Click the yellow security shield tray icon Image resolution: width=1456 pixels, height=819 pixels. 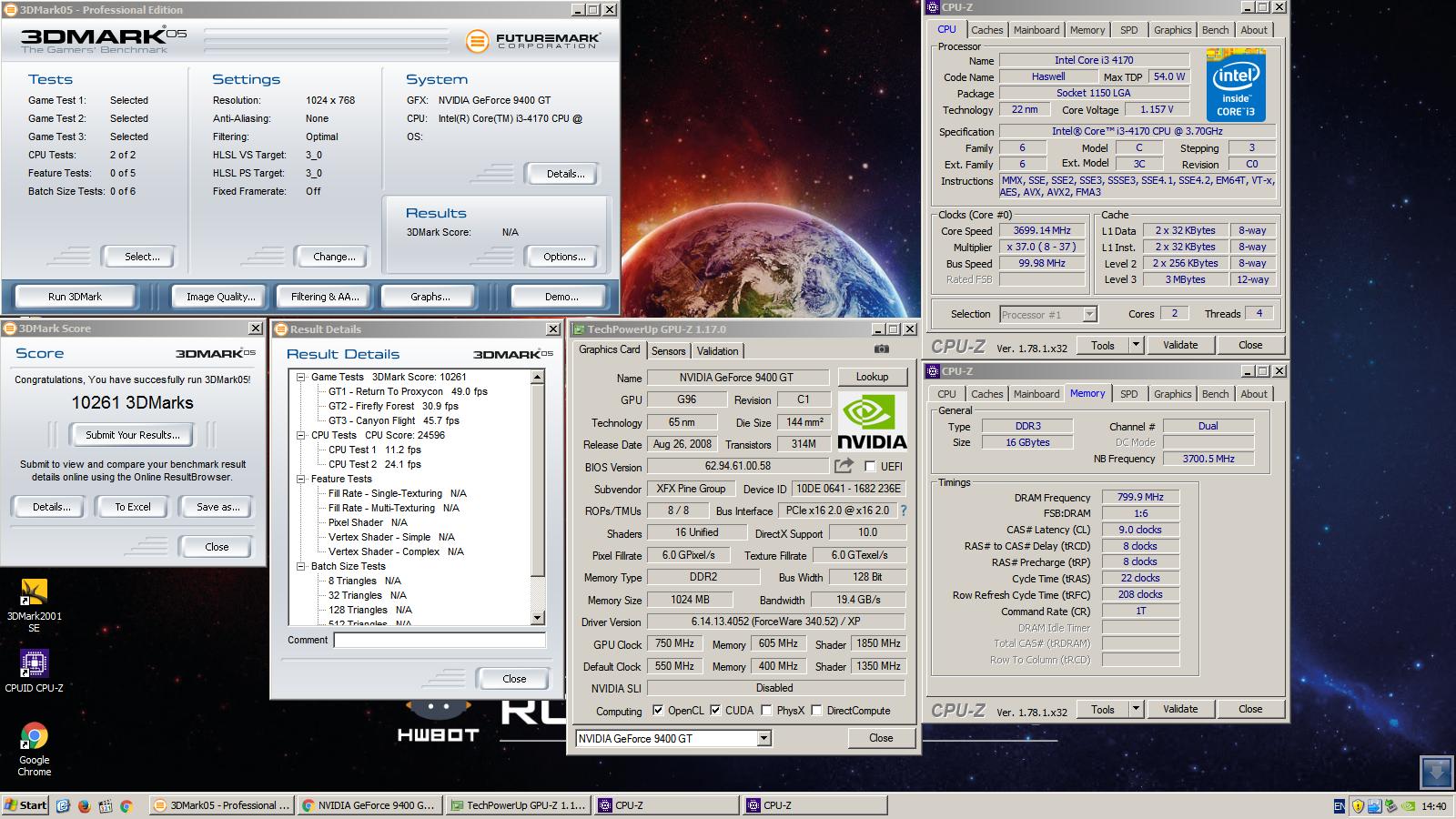pos(1358,805)
